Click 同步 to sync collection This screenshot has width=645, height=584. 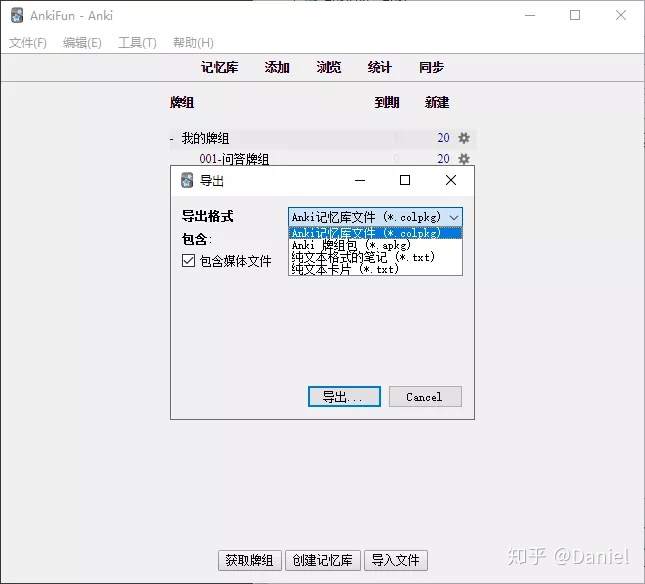pyautogui.click(x=431, y=67)
